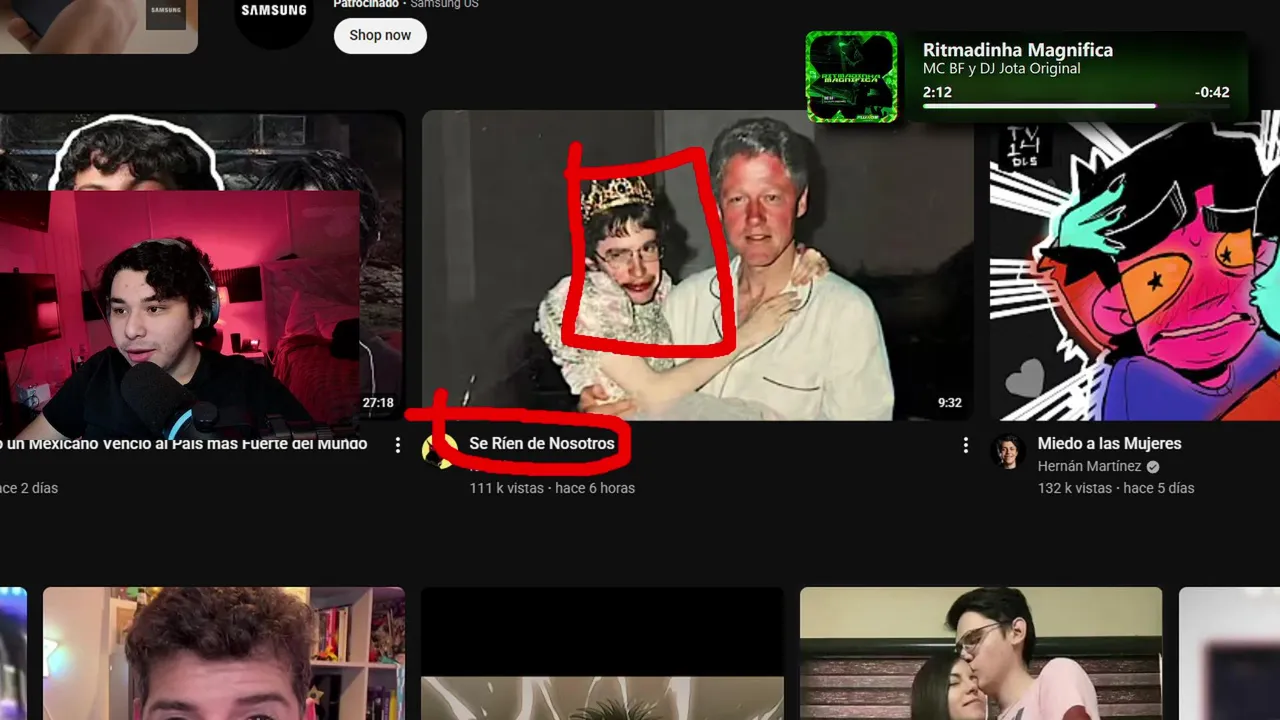
Task: Click MC BF y DJ Jota Original artist text
Action: pyautogui.click(x=1001, y=69)
